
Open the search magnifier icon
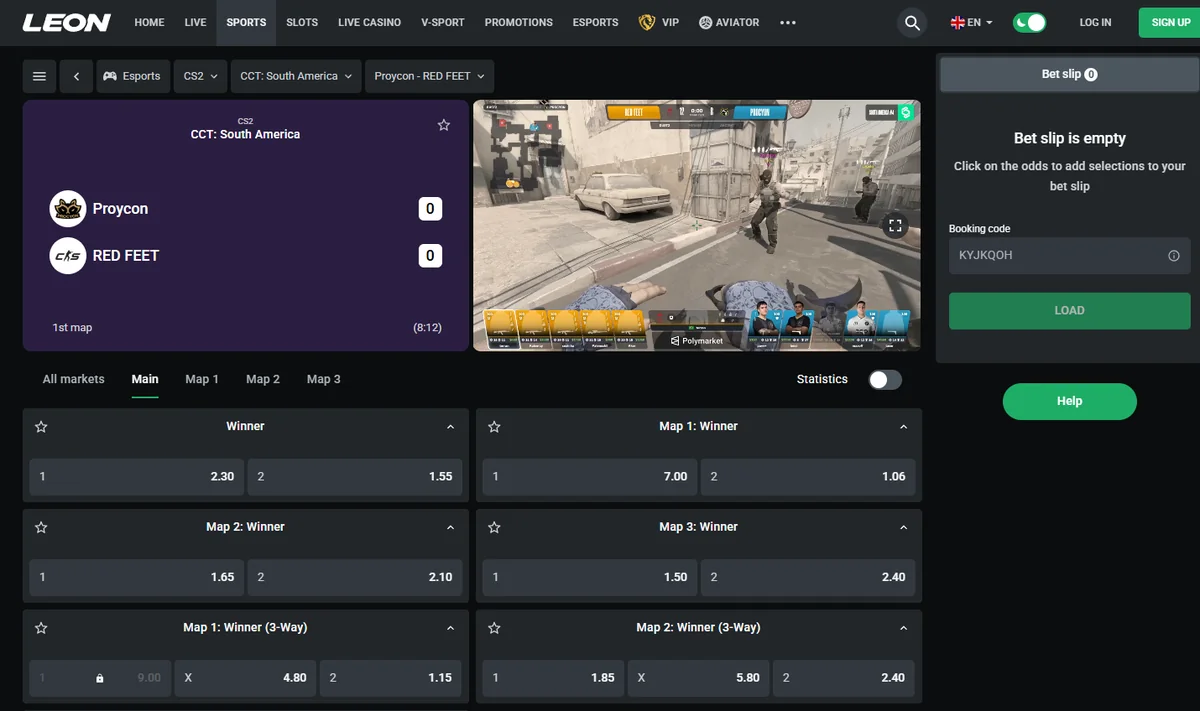[912, 22]
